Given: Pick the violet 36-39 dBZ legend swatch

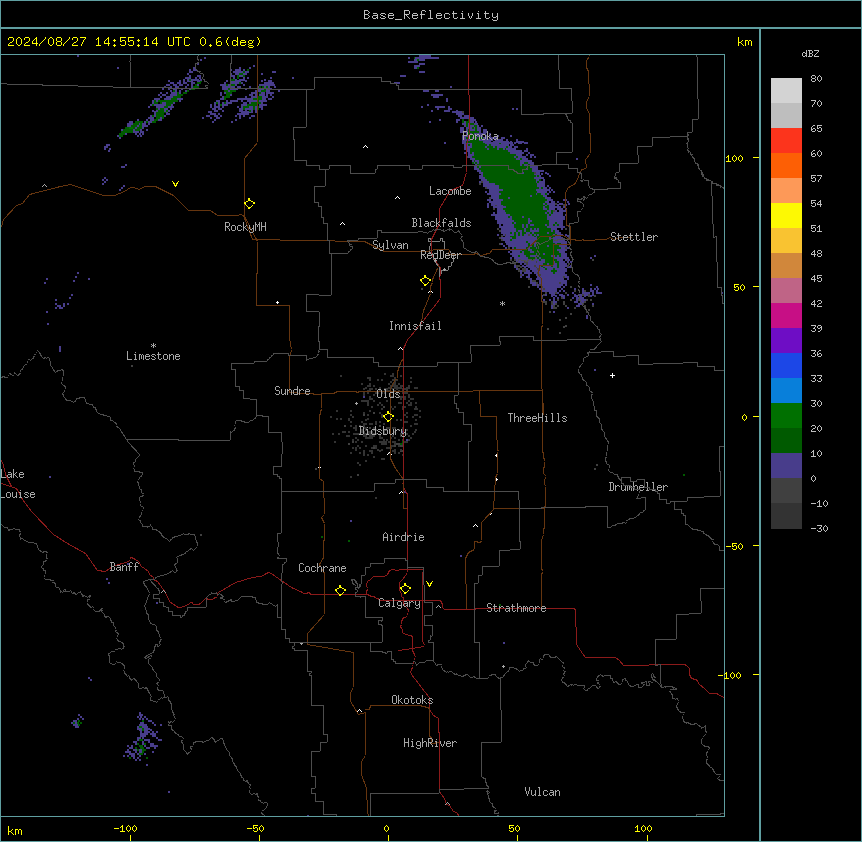Looking at the screenshot, I should coord(786,341).
